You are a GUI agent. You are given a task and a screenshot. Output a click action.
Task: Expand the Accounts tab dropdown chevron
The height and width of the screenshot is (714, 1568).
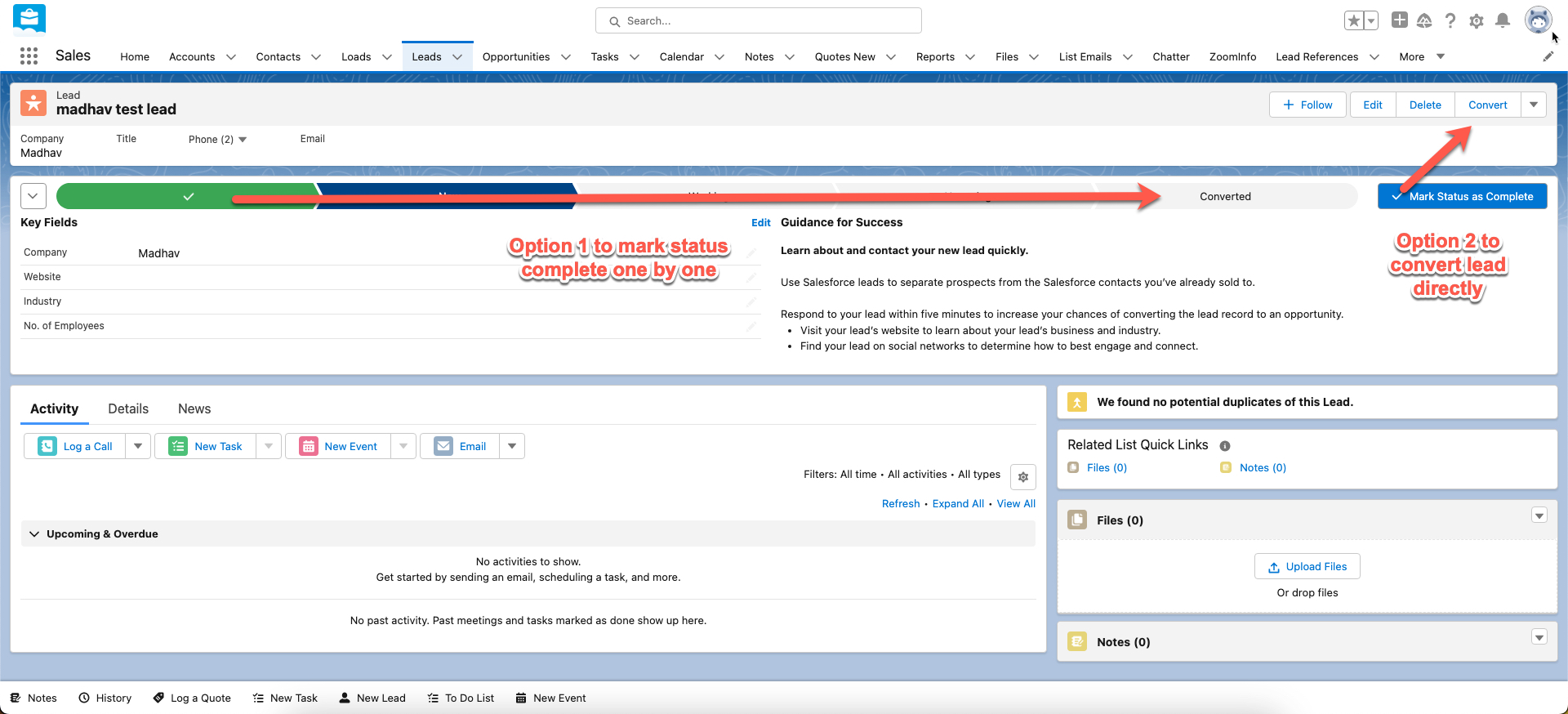[x=231, y=57]
